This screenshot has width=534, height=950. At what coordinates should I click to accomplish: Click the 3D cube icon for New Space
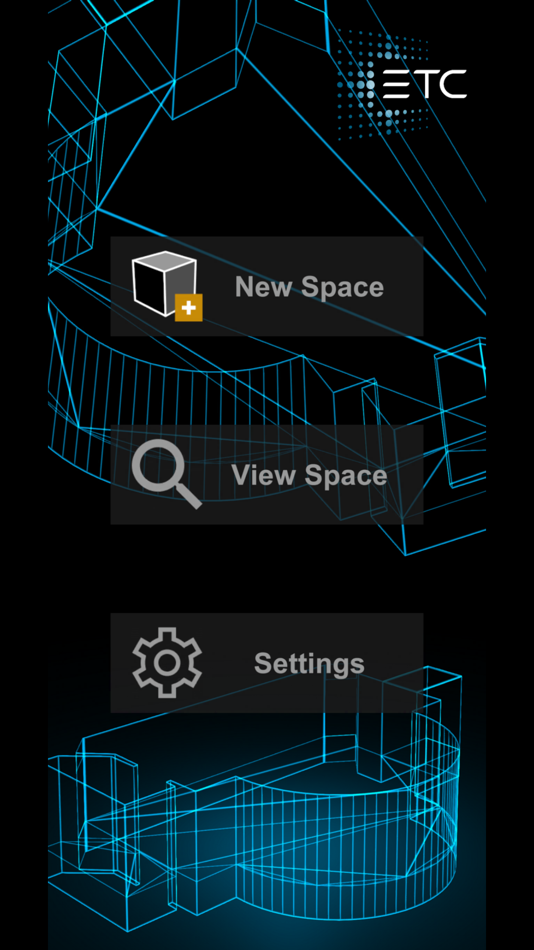pyautogui.click(x=165, y=284)
